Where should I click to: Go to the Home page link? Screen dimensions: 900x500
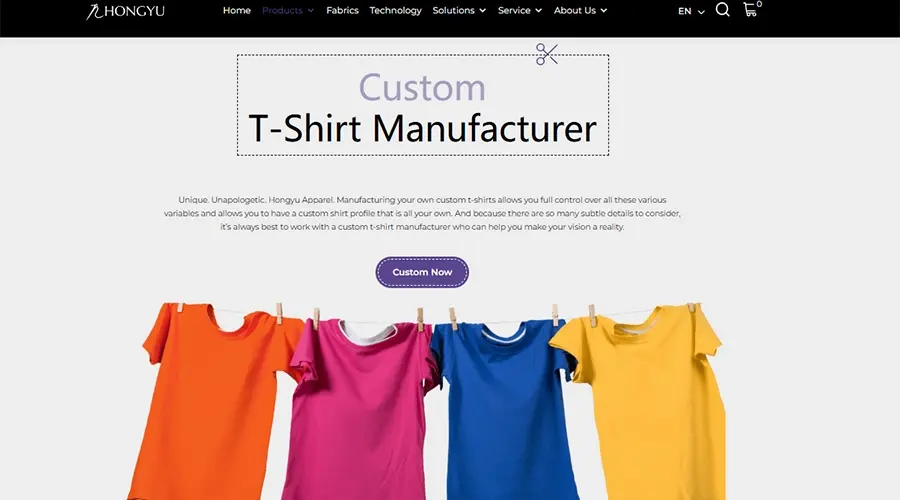[236, 10]
